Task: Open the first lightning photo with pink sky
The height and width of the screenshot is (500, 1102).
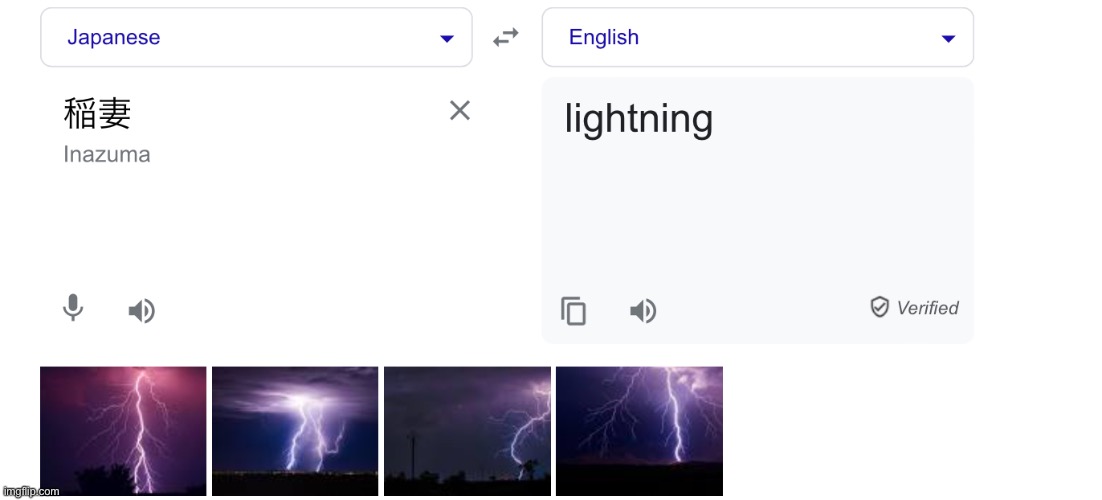Action: click(x=123, y=431)
